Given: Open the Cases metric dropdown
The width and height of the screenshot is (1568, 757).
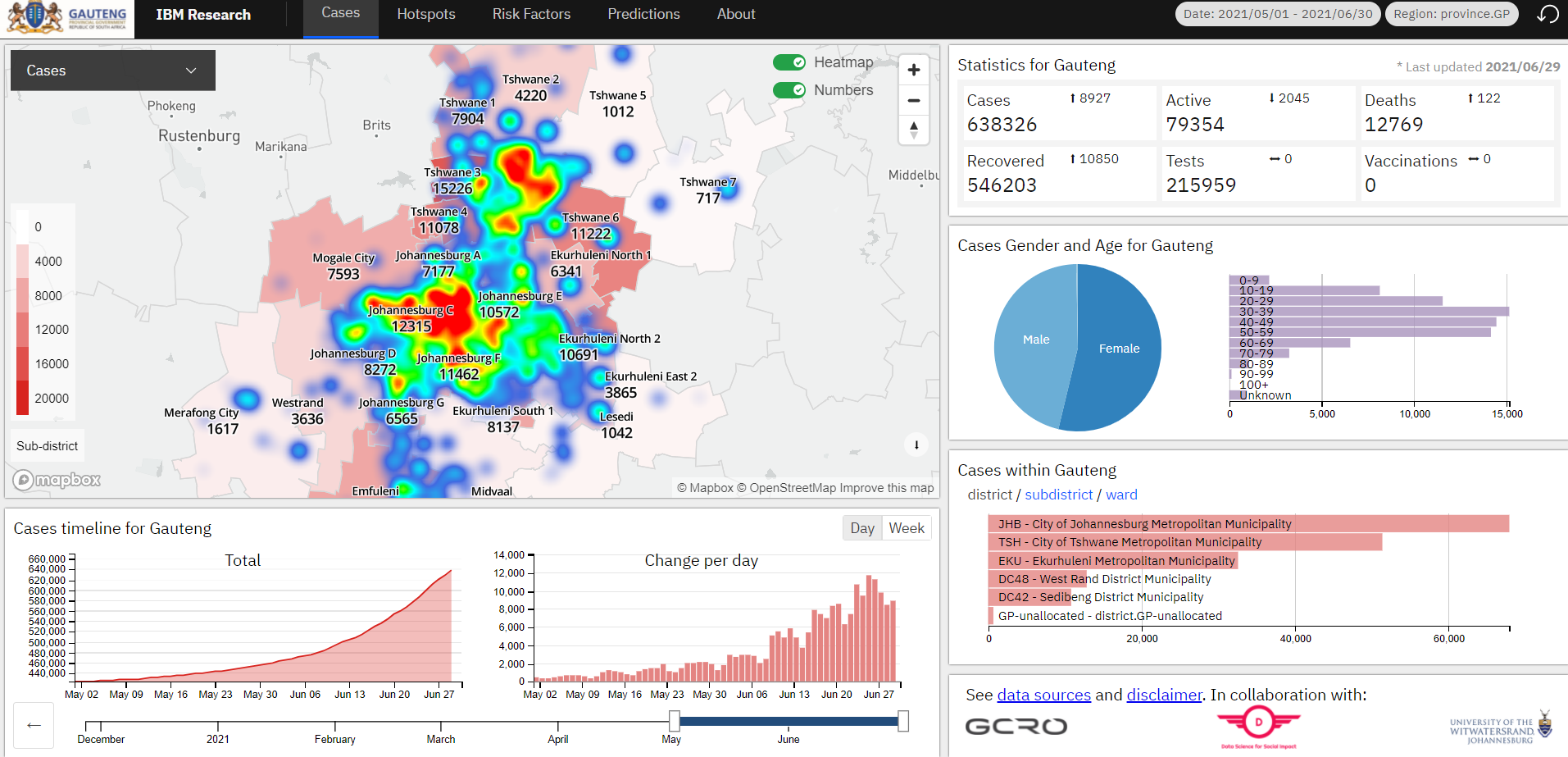Looking at the screenshot, I should click(113, 71).
